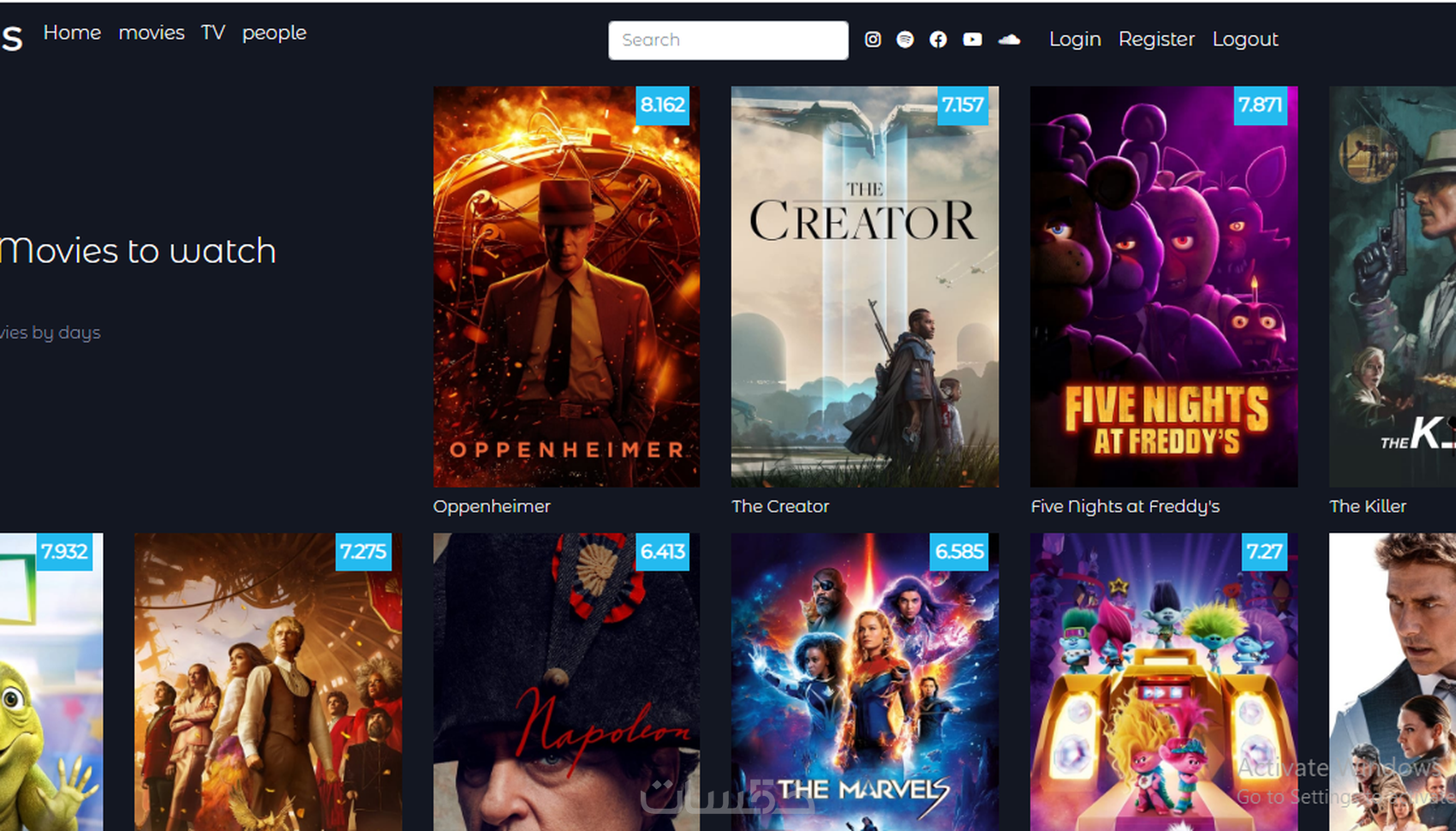The height and width of the screenshot is (831, 1456).
Task: Click the Logout link
Action: [1245, 39]
